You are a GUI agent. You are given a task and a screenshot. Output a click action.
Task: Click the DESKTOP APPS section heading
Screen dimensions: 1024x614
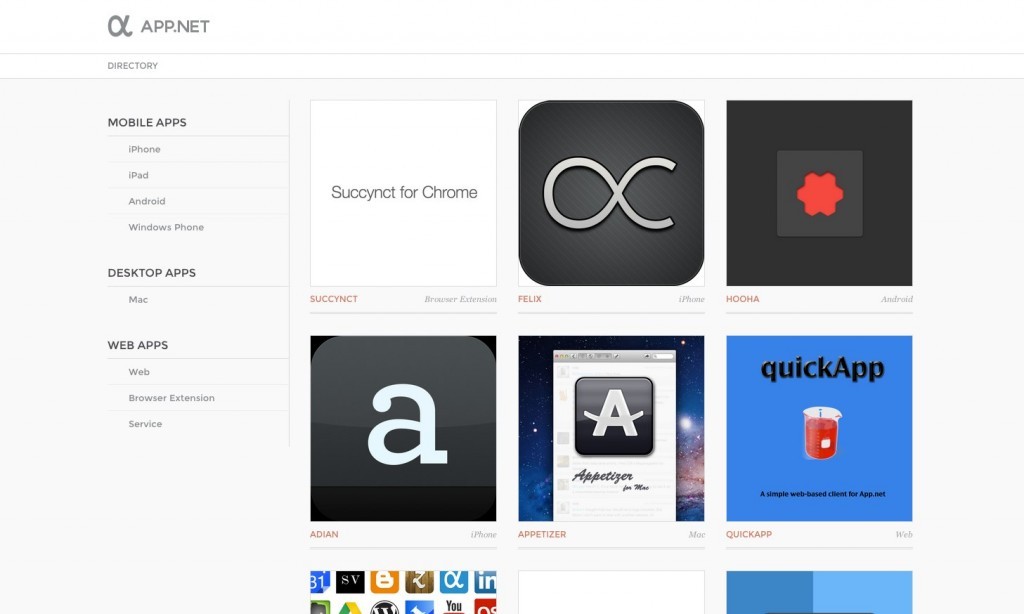point(152,273)
